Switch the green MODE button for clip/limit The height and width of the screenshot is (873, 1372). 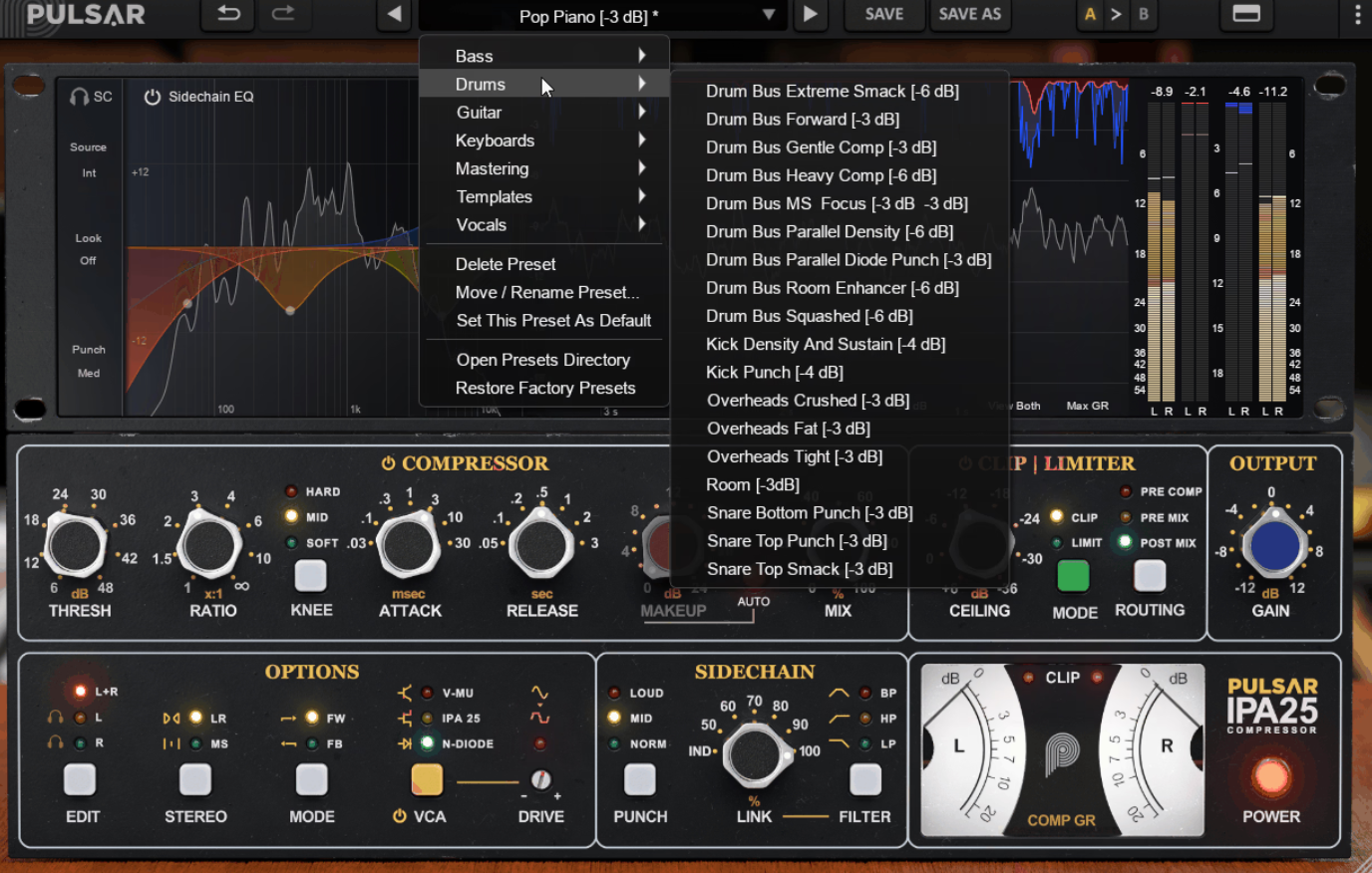1073,575
